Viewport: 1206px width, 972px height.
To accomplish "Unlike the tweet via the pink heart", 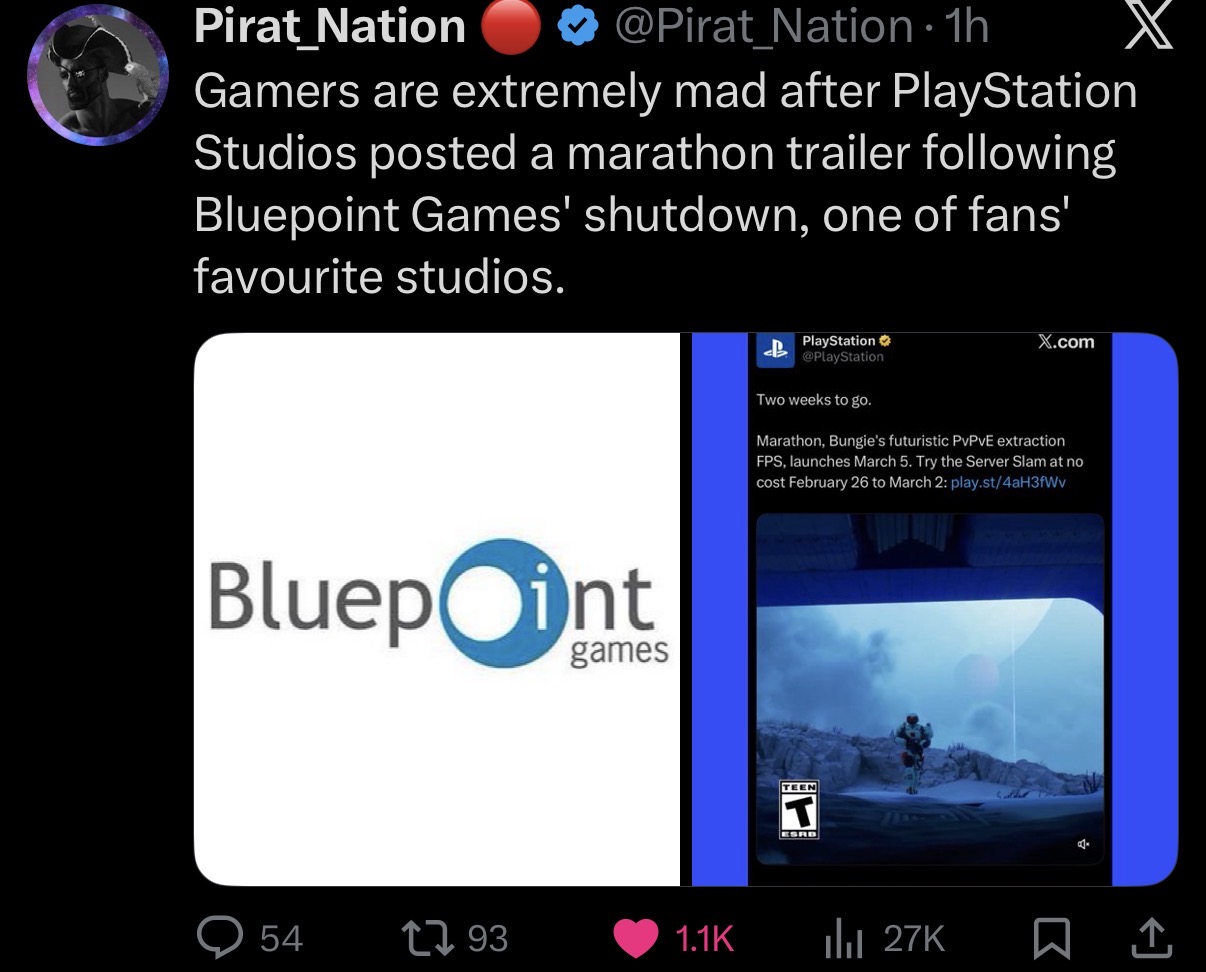I will [x=635, y=937].
